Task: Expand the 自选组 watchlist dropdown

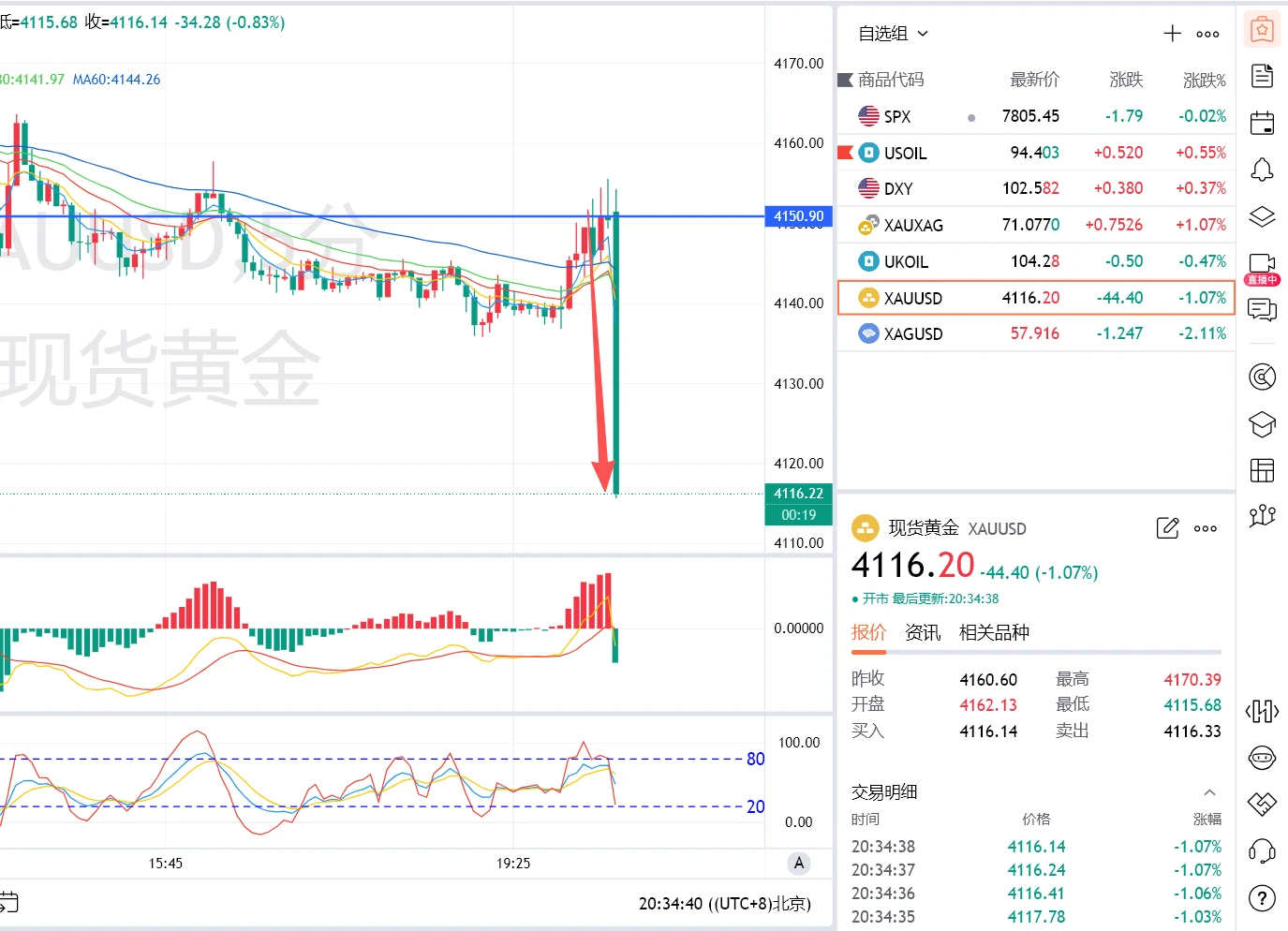Action: (x=894, y=34)
